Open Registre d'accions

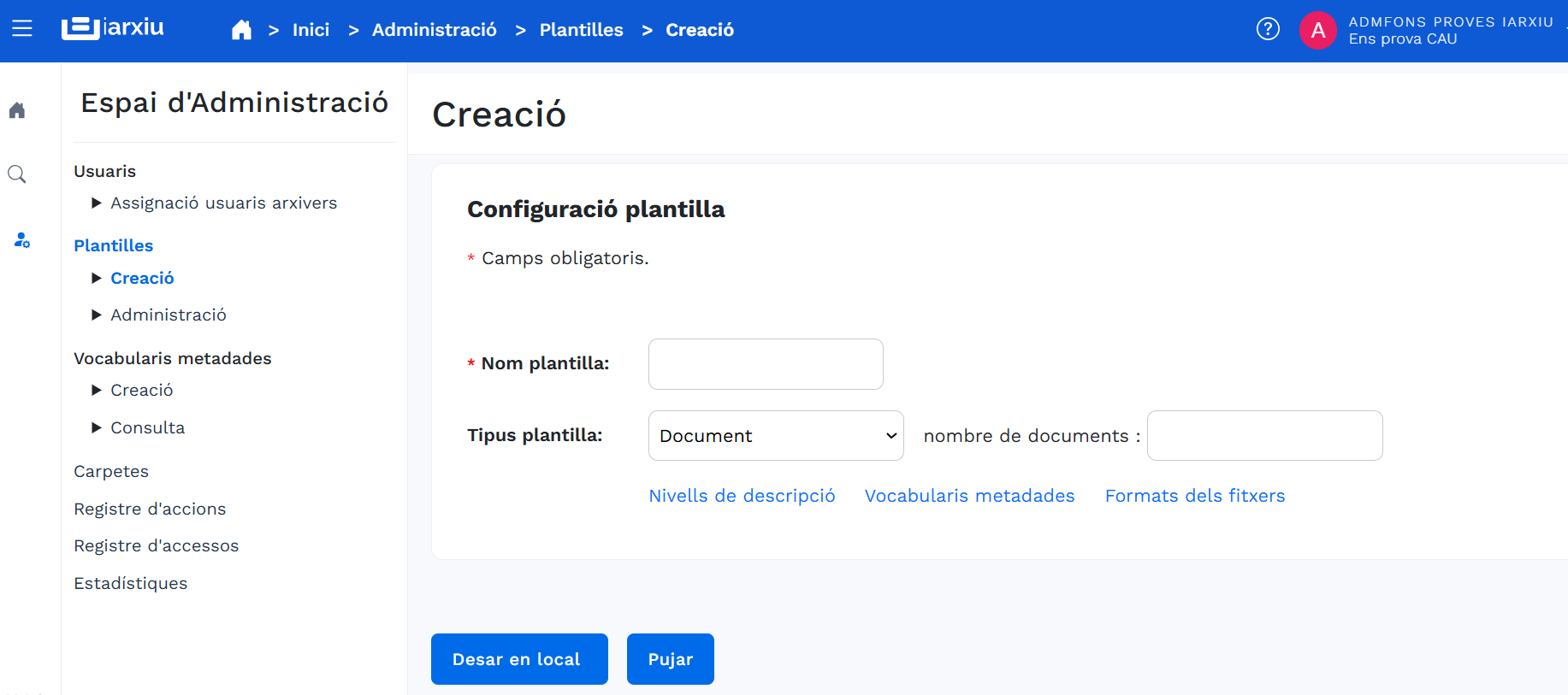(150, 509)
